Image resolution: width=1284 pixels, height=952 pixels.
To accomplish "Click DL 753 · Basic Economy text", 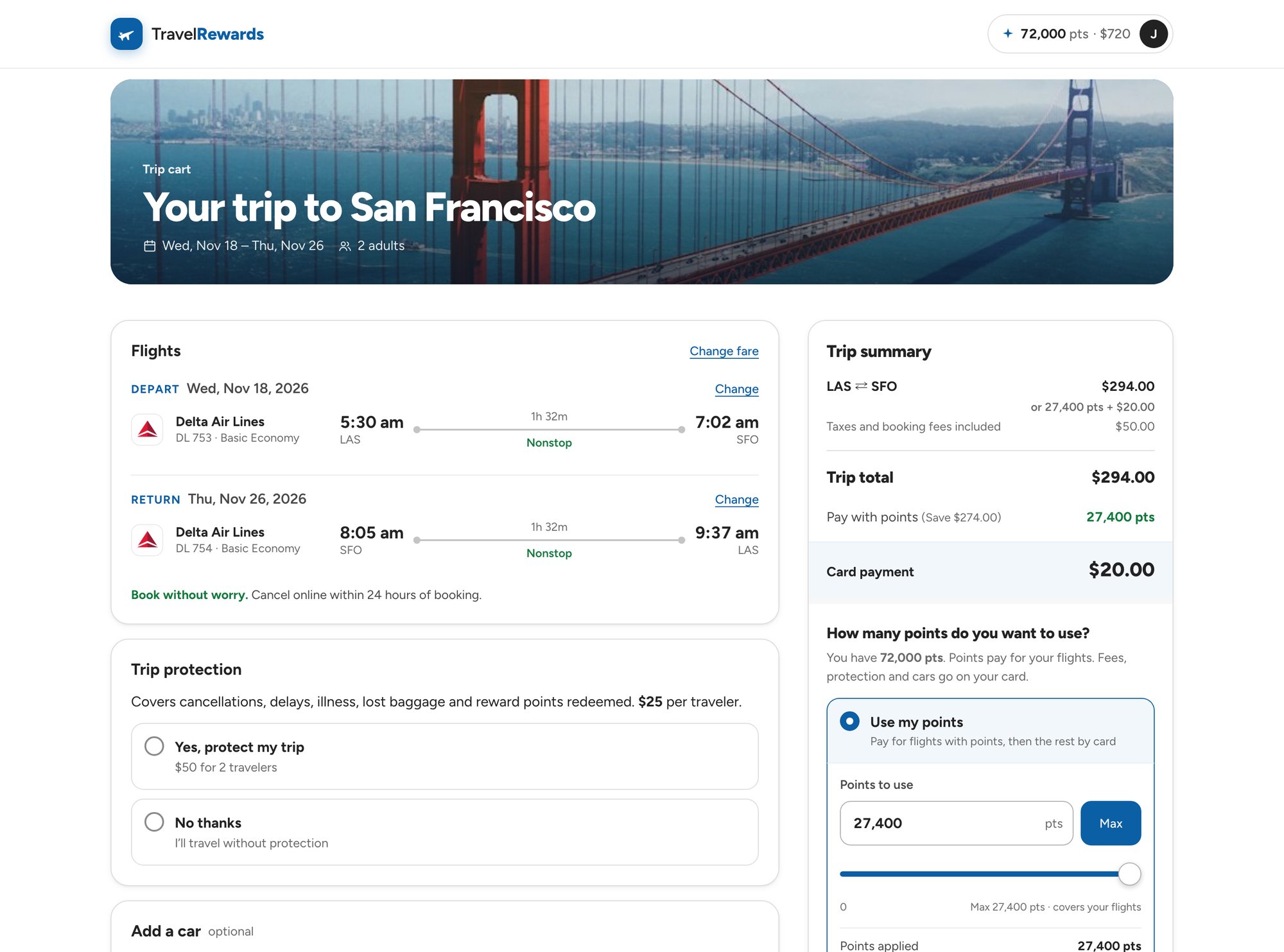I will [238, 438].
